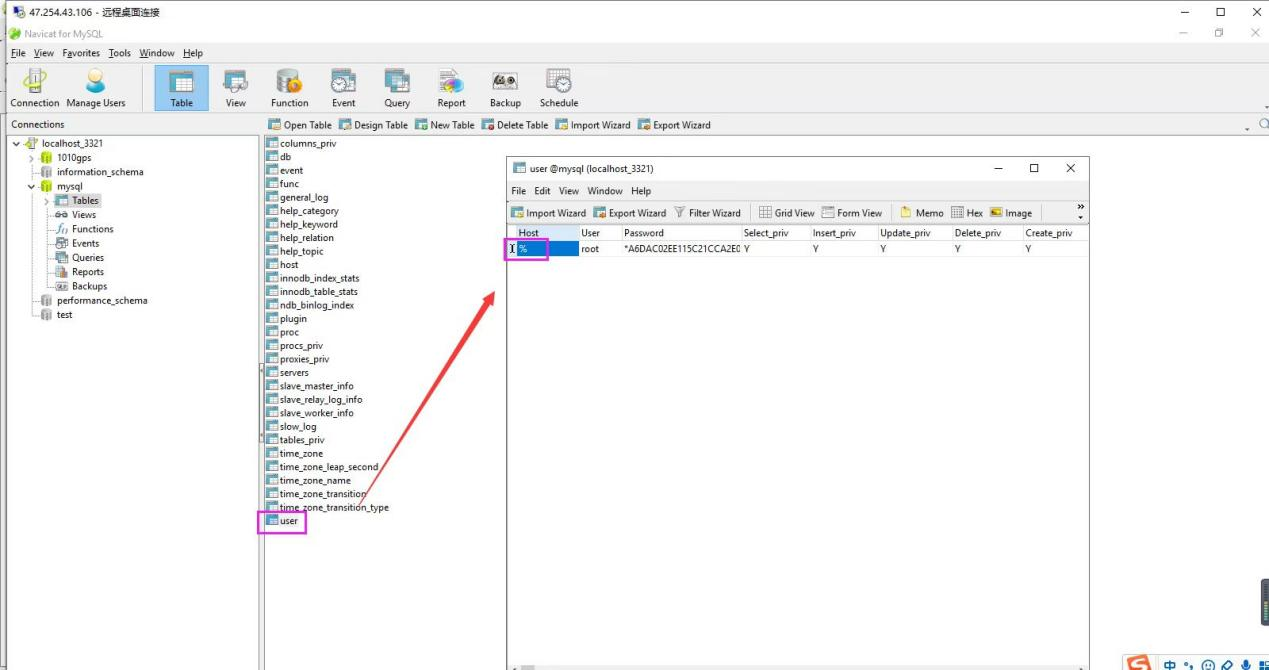Collapse the mysql database node

click(x=31, y=186)
